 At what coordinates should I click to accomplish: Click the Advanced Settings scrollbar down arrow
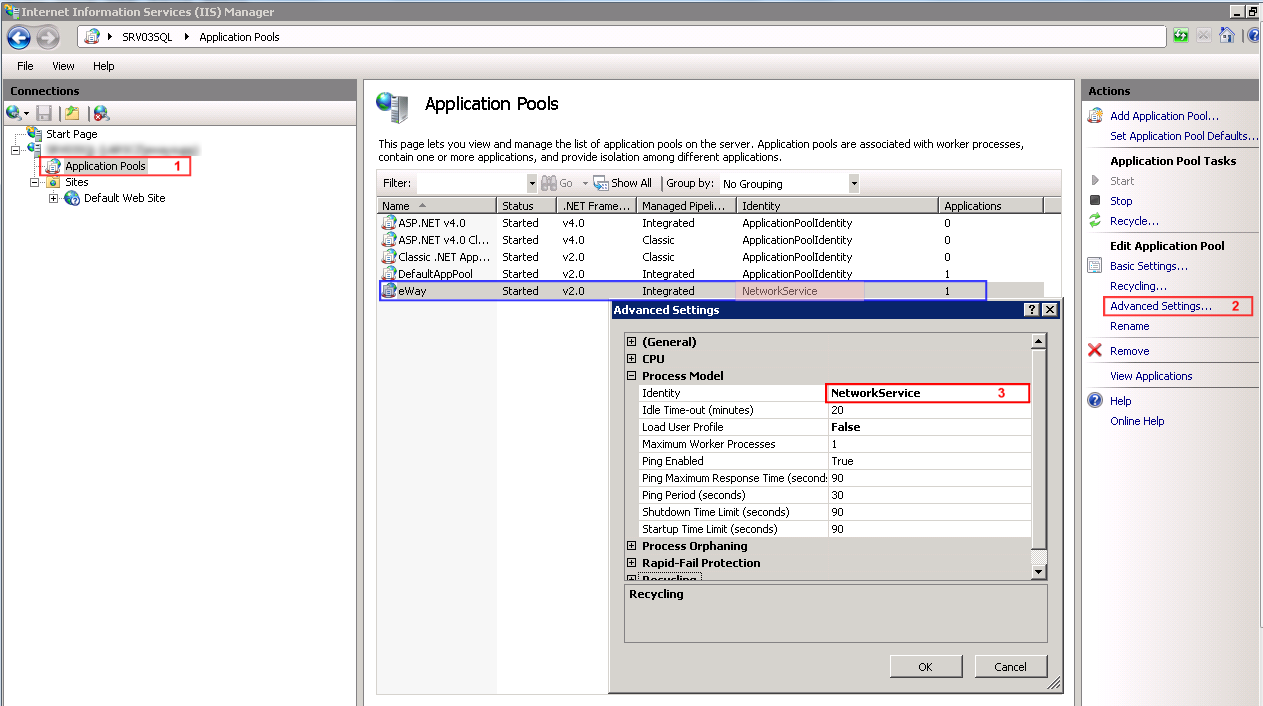[x=1039, y=571]
